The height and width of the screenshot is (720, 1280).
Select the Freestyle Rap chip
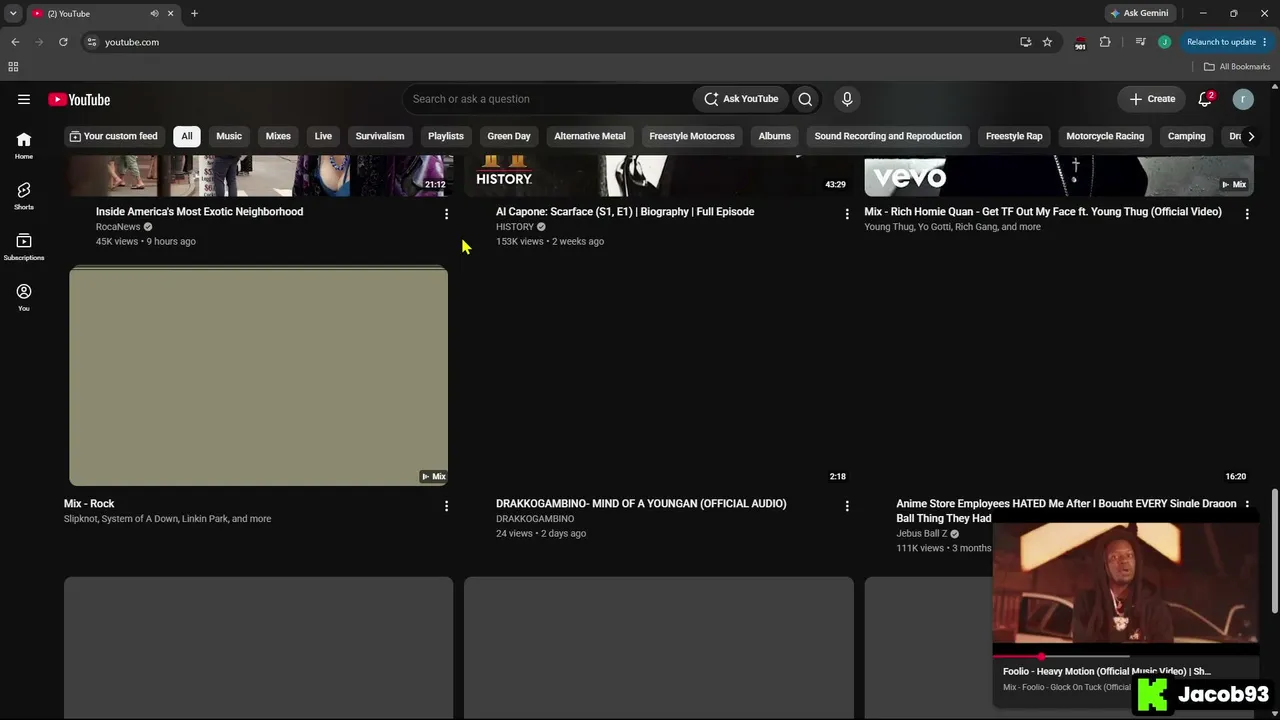[1014, 136]
